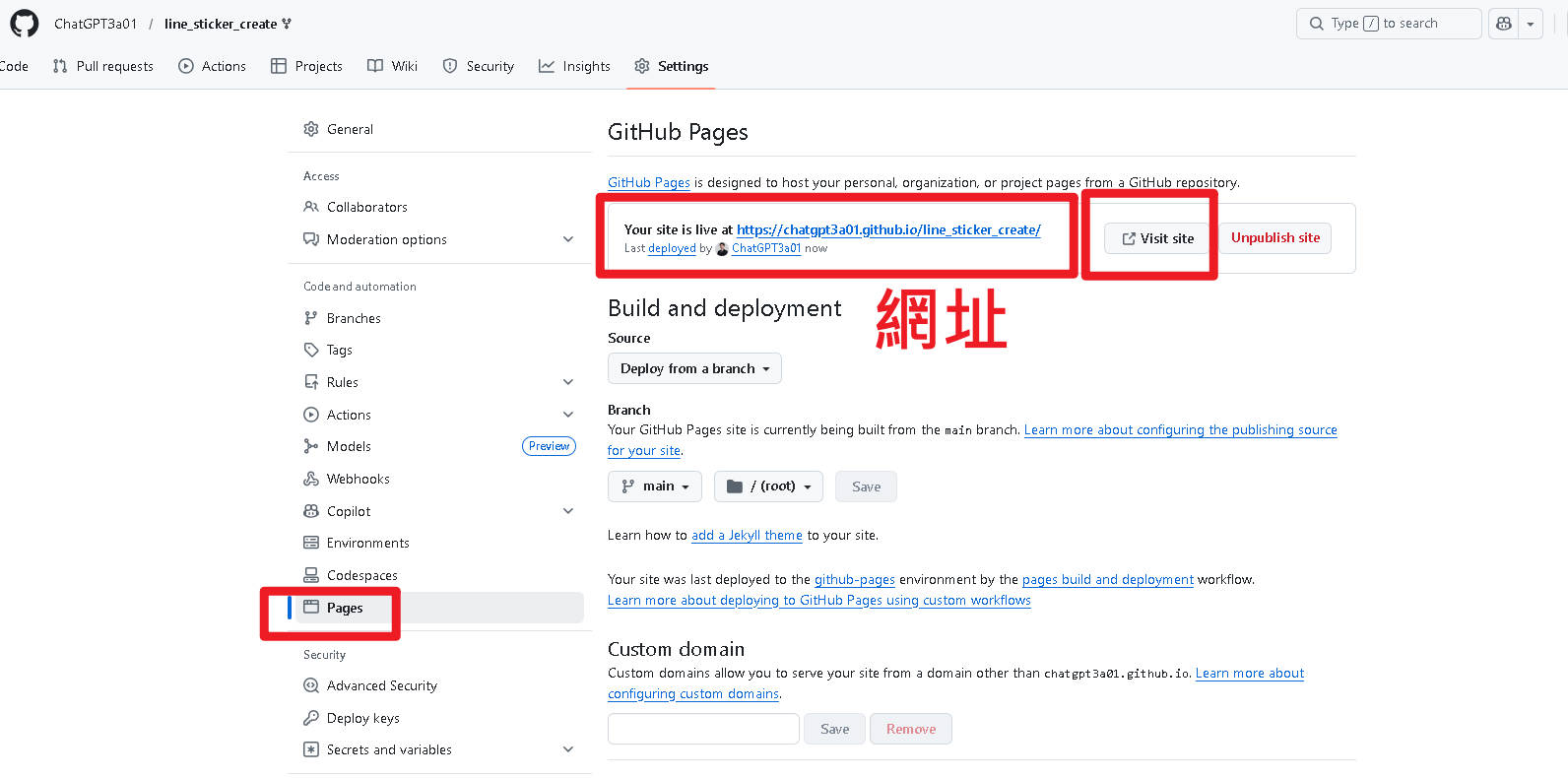Screen dimensions: 1568x778
Task: Switch to the Actions tab in repo nav
Action: click(x=212, y=66)
